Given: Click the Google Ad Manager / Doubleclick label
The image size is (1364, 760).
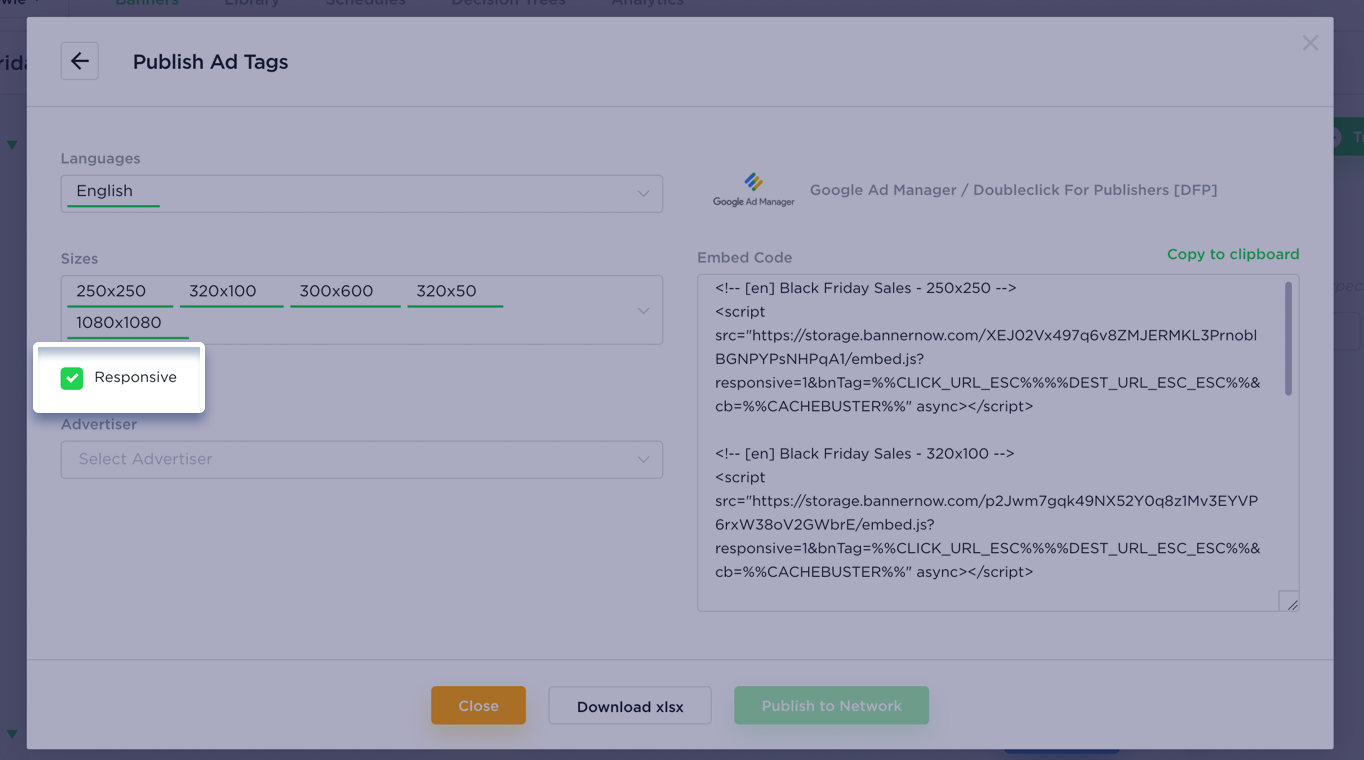Looking at the screenshot, I should click(1013, 190).
